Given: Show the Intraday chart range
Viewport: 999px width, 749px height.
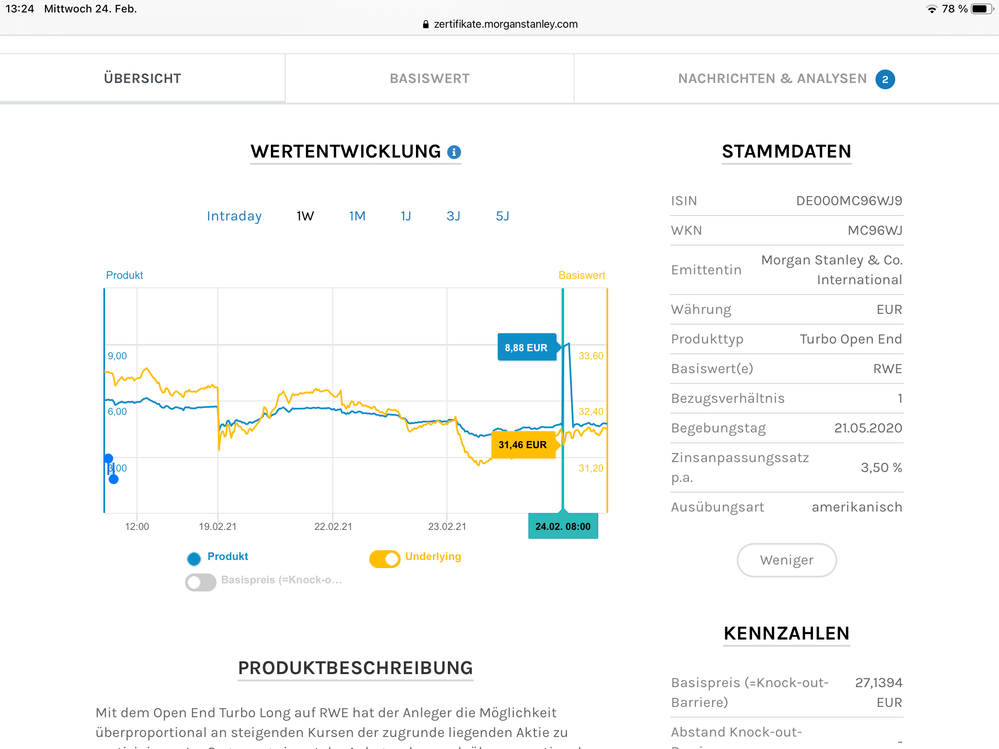Looking at the screenshot, I should pos(234,216).
